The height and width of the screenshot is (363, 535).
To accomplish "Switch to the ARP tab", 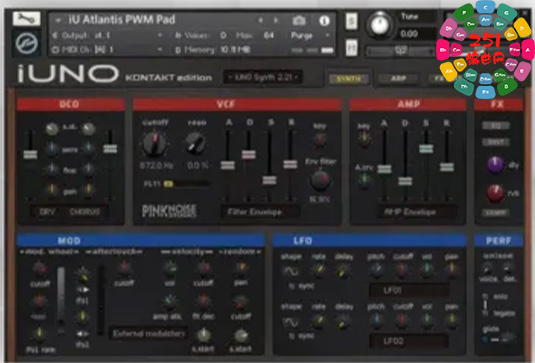I will pyautogui.click(x=398, y=79).
